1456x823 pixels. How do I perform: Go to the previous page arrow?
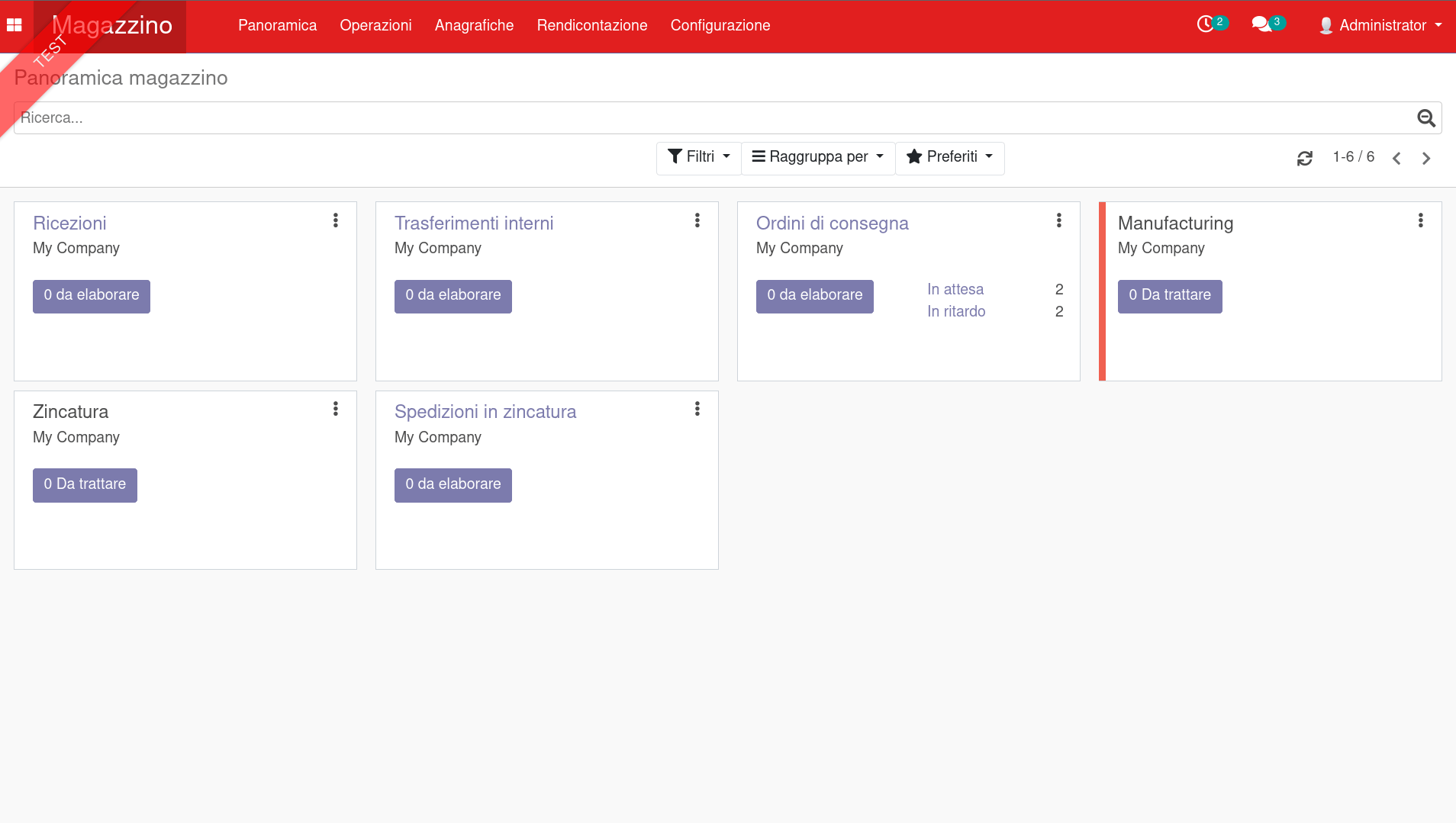click(x=1396, y=158)
